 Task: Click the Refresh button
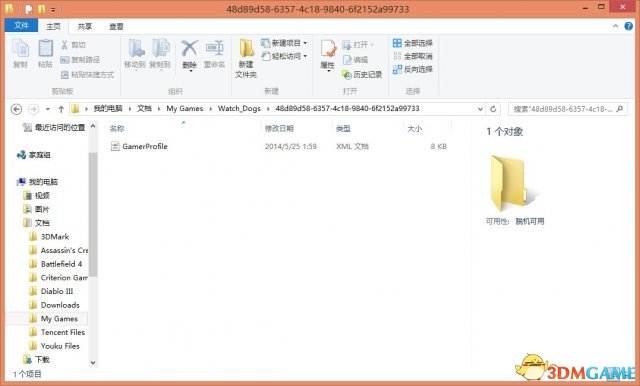click(x=493, y=109)
